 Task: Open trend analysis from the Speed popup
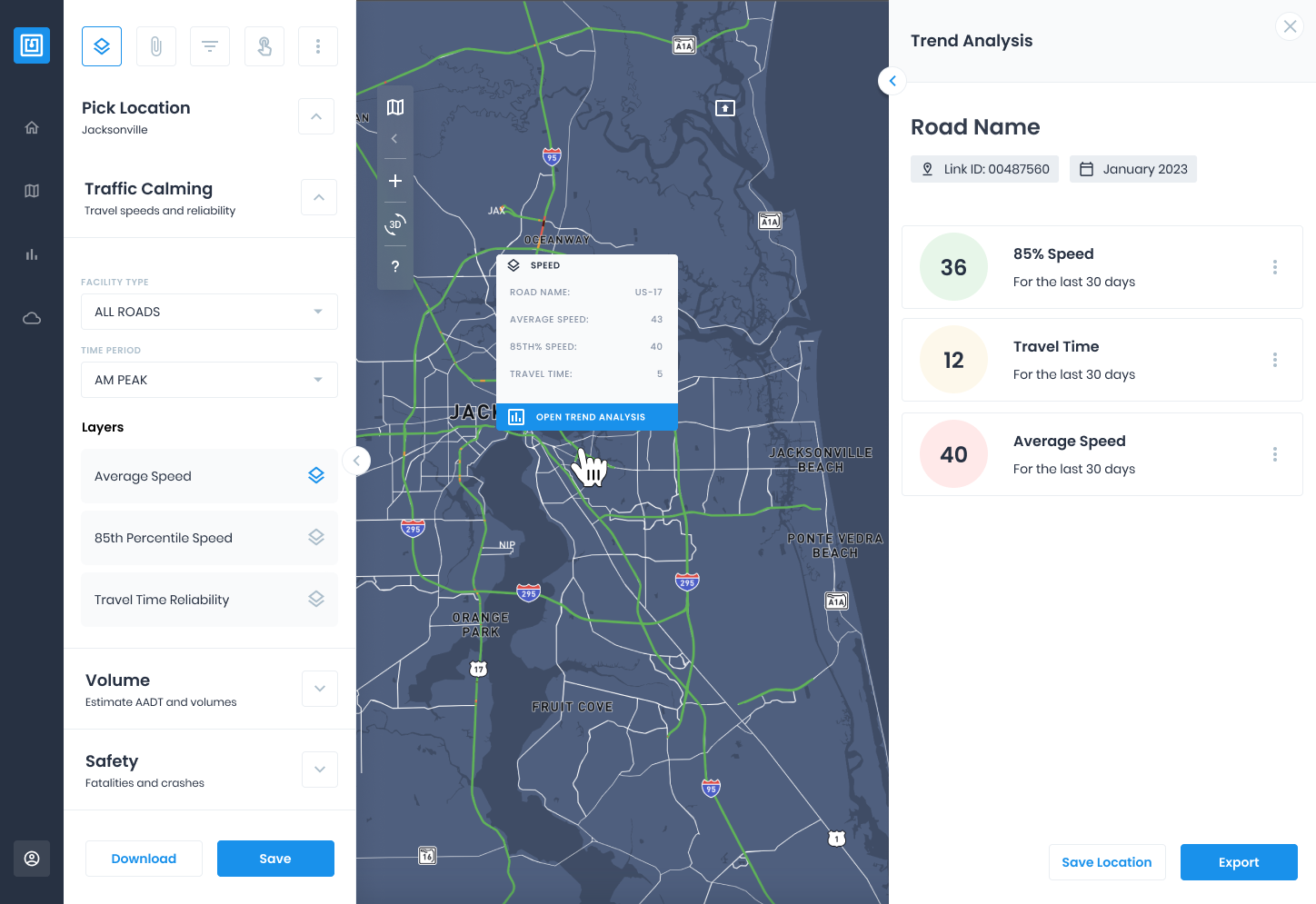click(586, 417)
